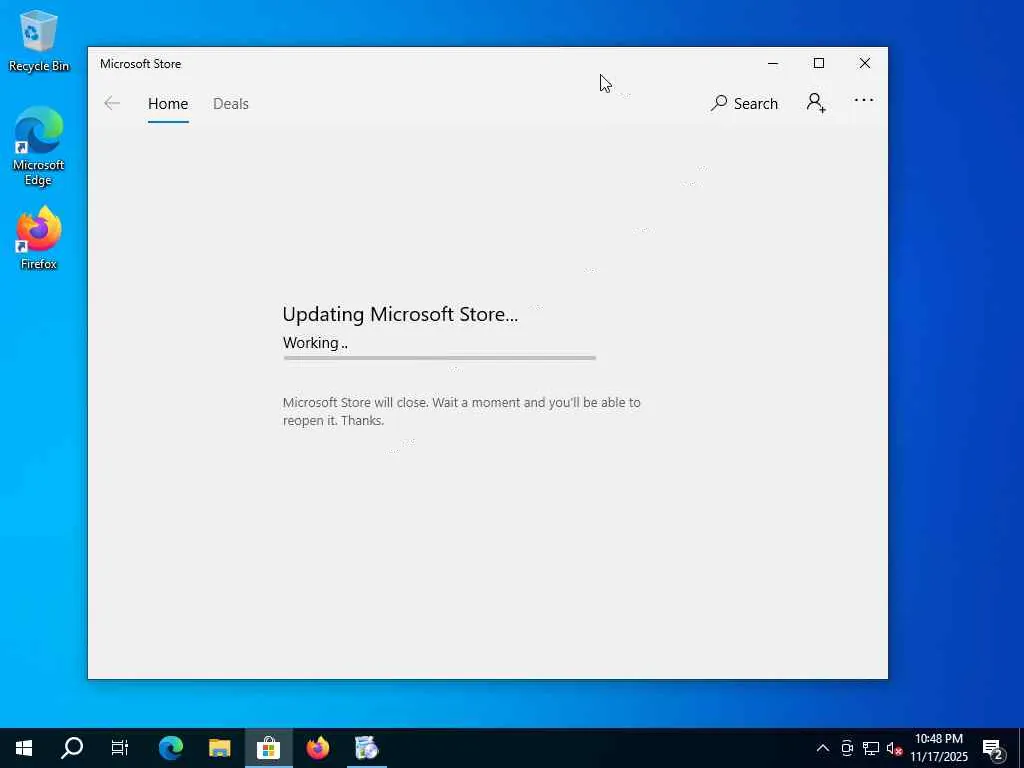Launch Edge from the taskbar
Screen dimensions: 1024x768
point(171,748)
